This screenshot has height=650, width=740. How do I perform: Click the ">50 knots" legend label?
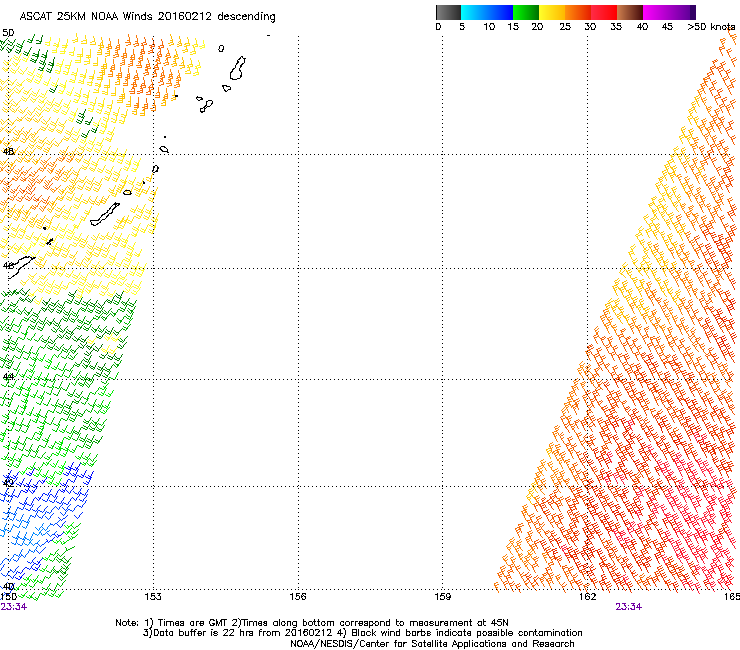[711, 27]
